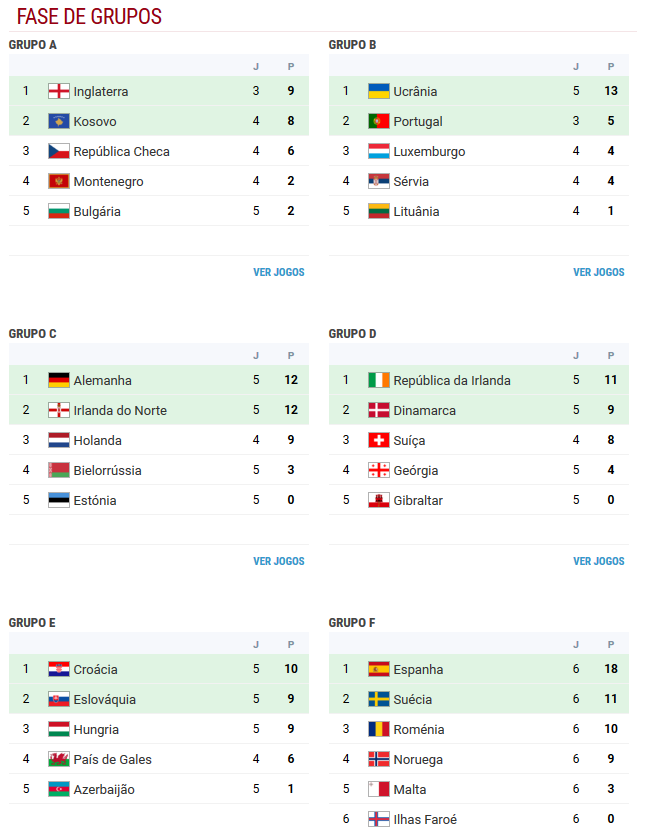
Task: Click the Portugal flag icon
Action: (379, 121)
